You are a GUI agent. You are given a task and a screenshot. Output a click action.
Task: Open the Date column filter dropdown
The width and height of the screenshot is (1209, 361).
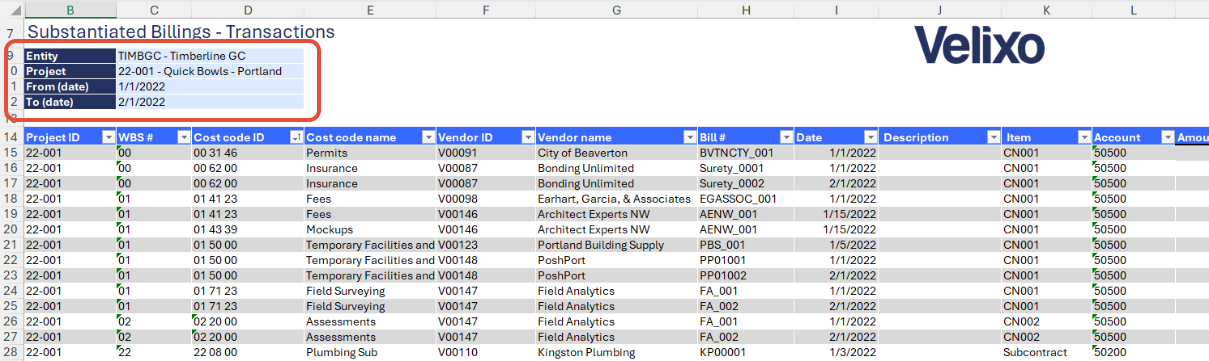click(x=870, y=137)
